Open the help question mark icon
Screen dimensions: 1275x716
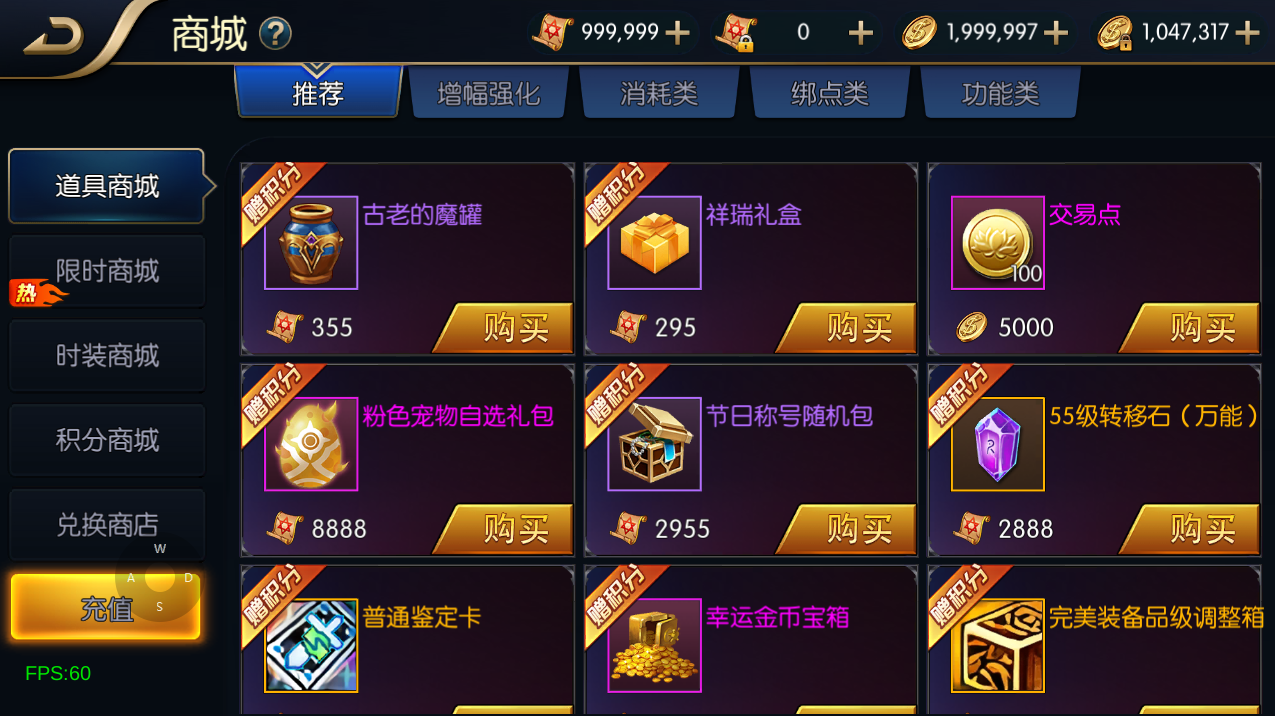(x=275, y=34)
